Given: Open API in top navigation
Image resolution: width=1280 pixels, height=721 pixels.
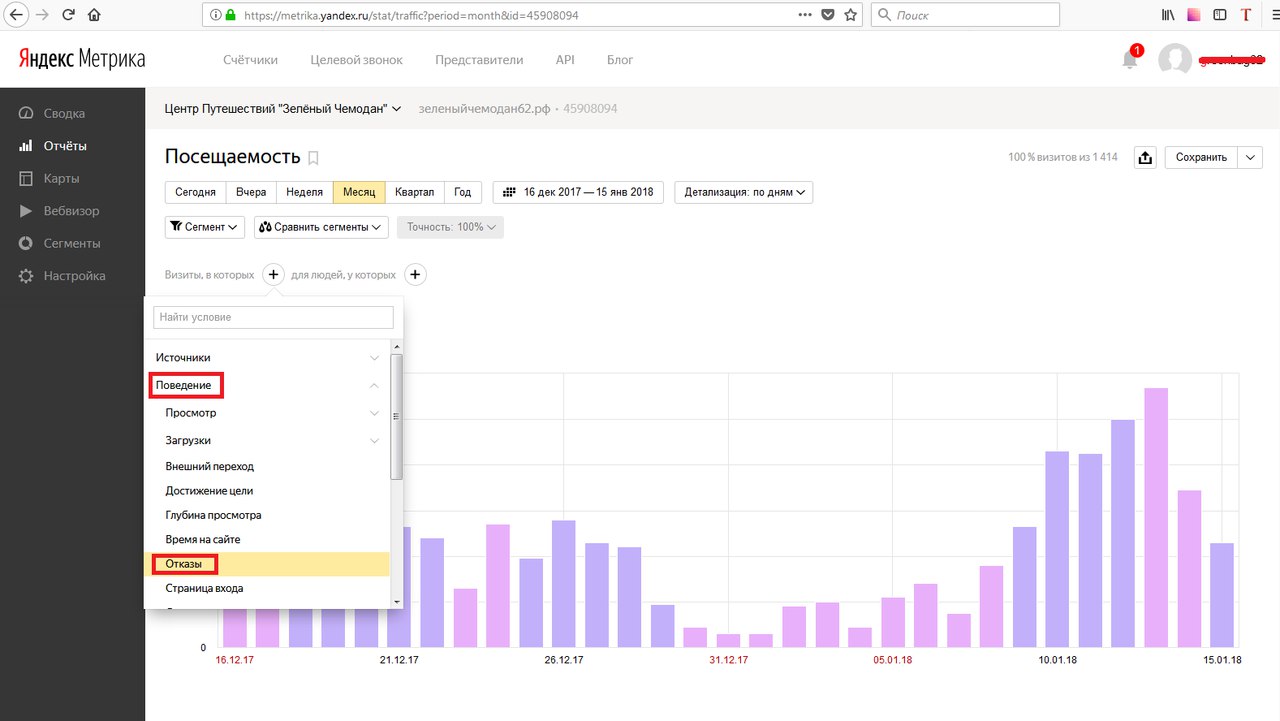Looking at the screenshot, I should pos(565,60).
